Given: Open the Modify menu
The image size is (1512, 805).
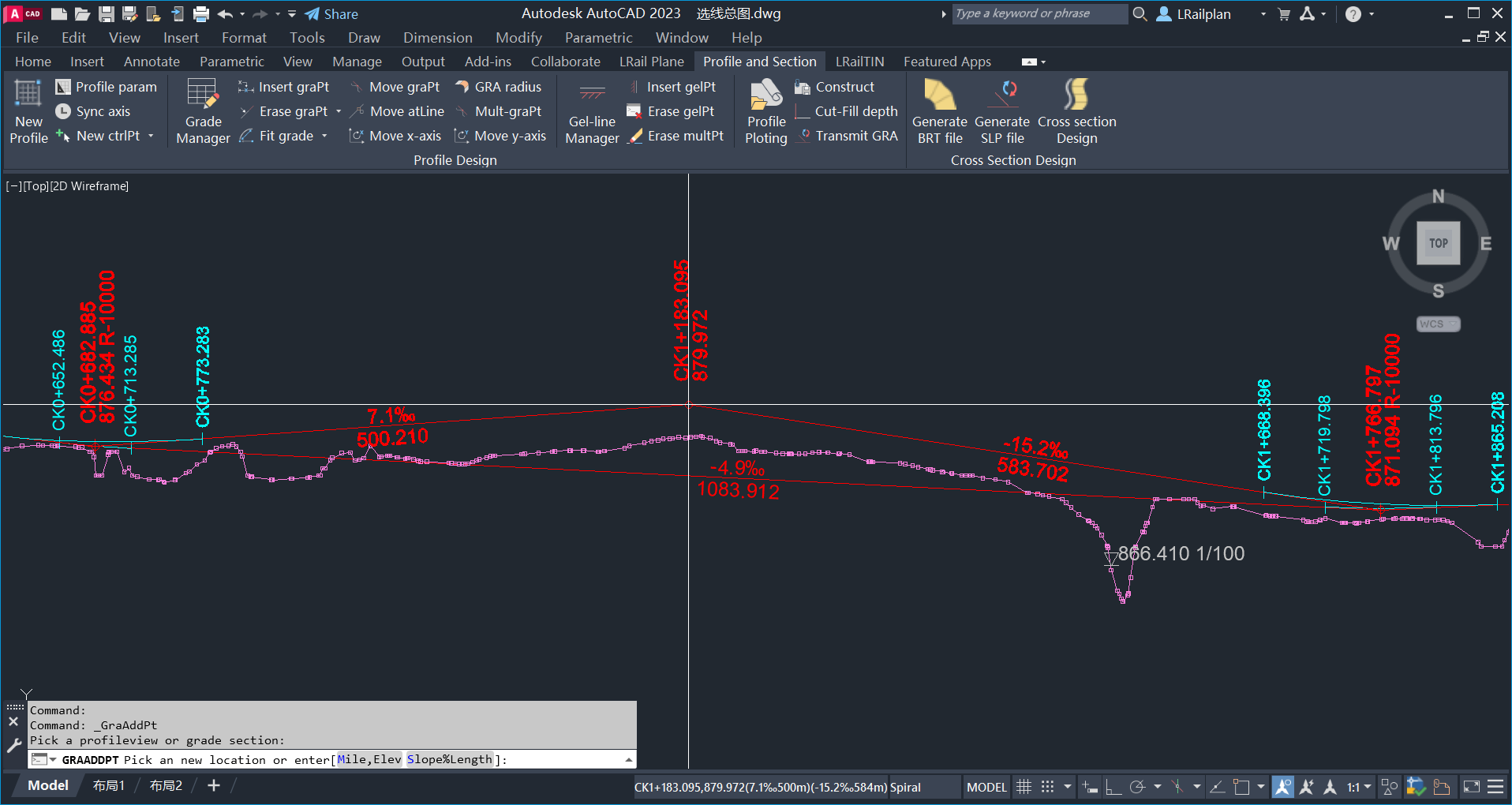Looking at the screenshot, I should tap(518, 37).
